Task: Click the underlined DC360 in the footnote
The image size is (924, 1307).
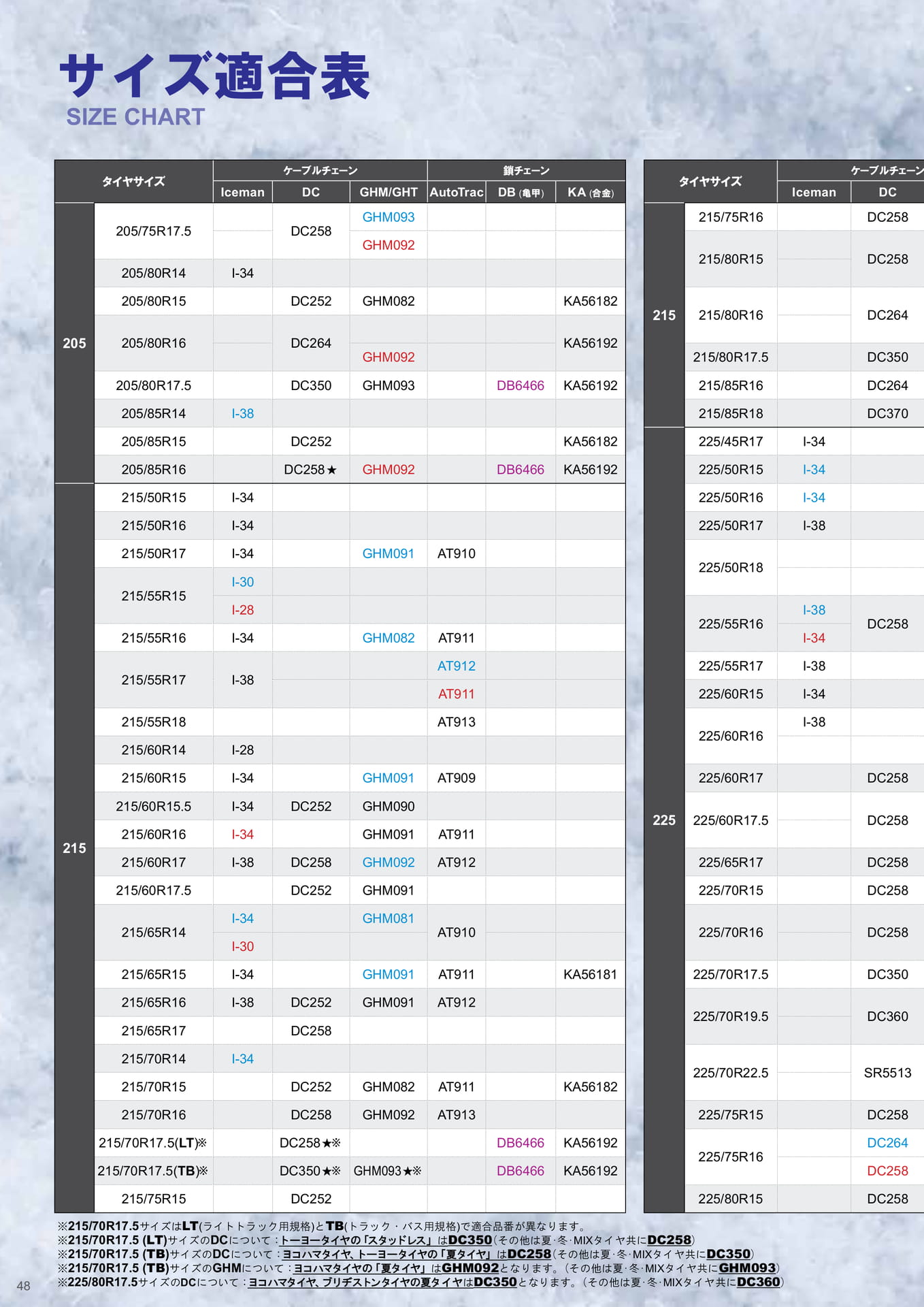Action: (x=758, y=1282)
